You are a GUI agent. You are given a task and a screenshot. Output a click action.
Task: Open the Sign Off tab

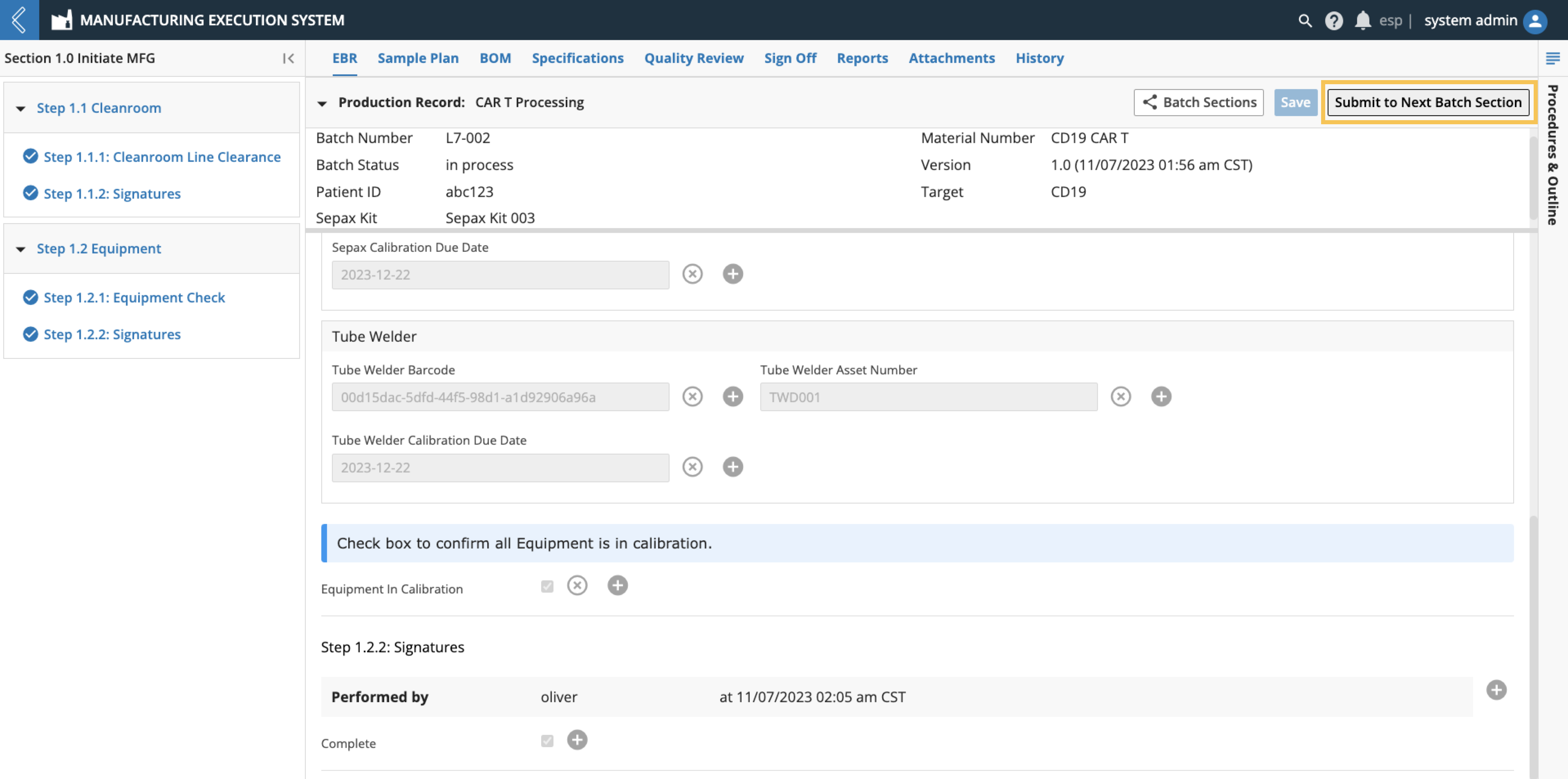790,58
